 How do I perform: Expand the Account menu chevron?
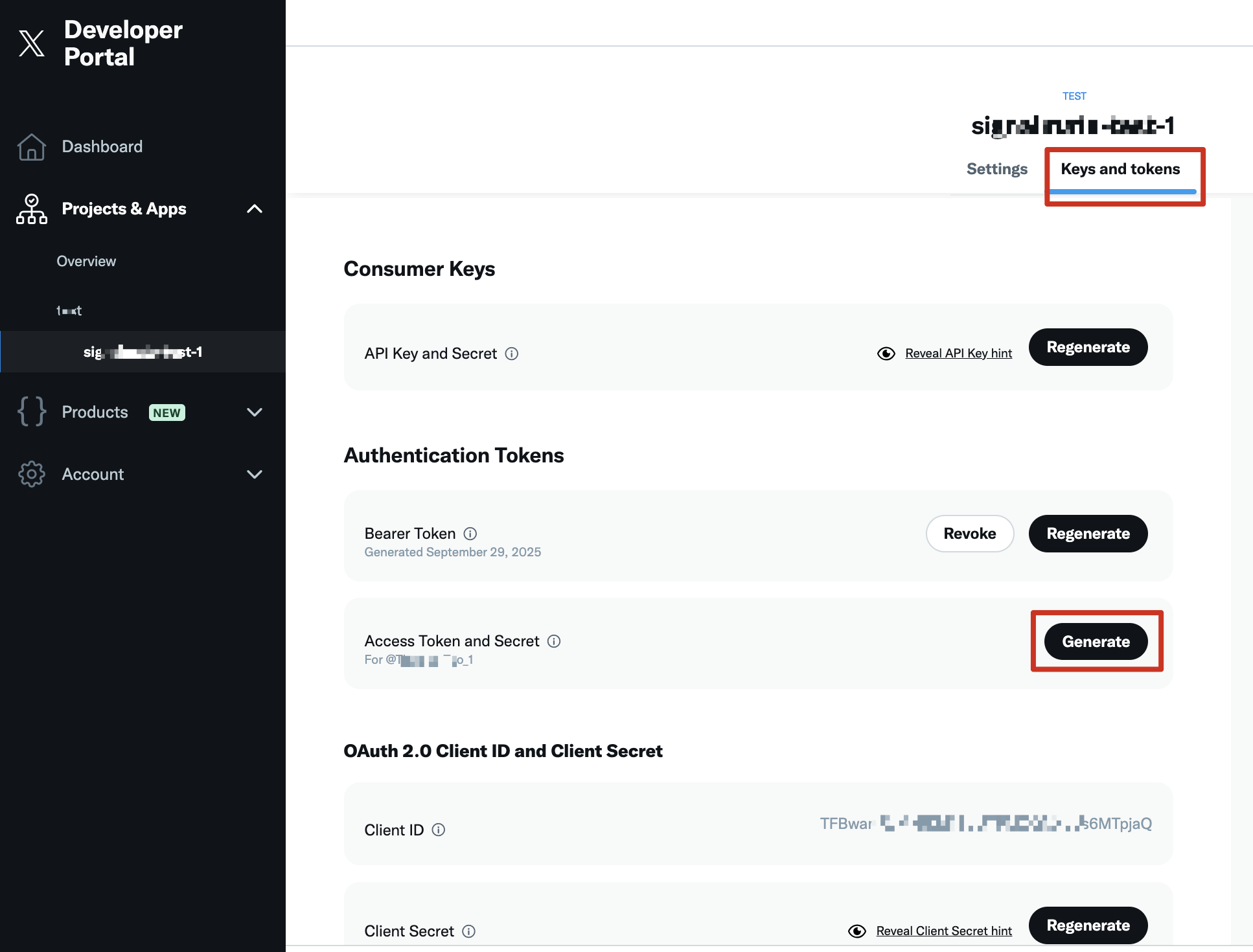(x=255, y=474)
